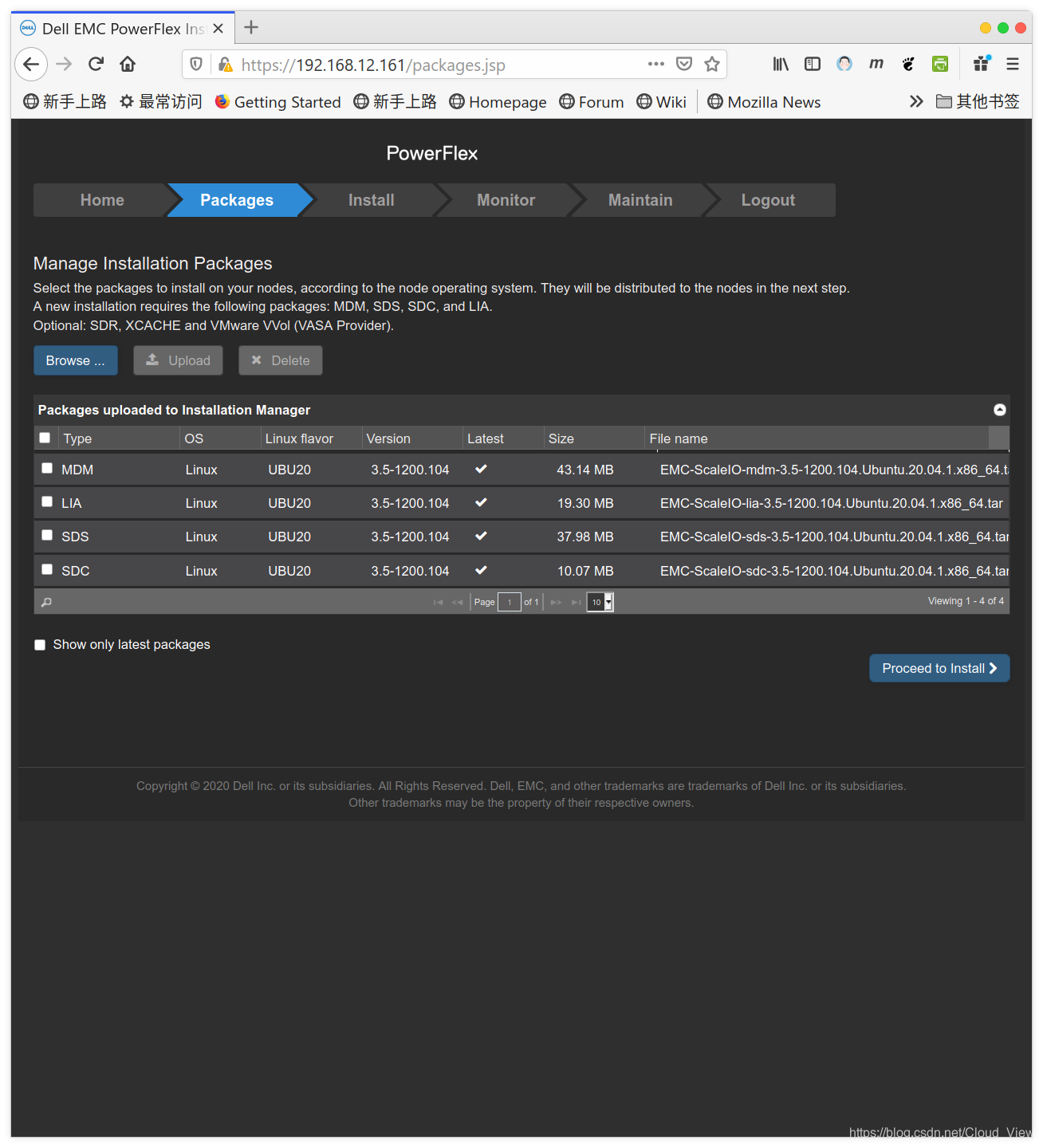Open the Homepage bookmark
The image size is (1043, 1148).
pos(498,101)
